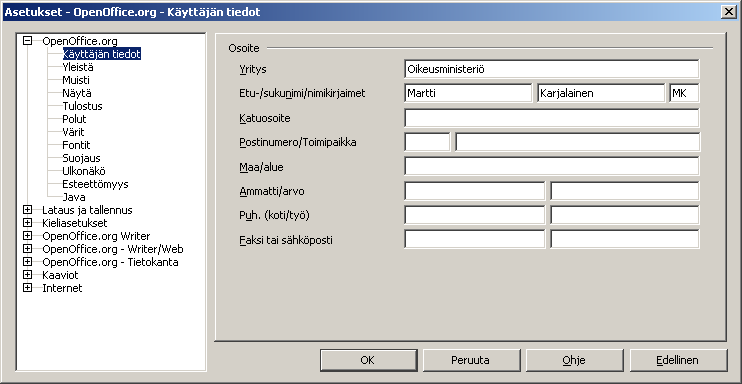Viewport: 742px width, 384px height.
Task: Expand the Internet node
Action: click(27, 288)
